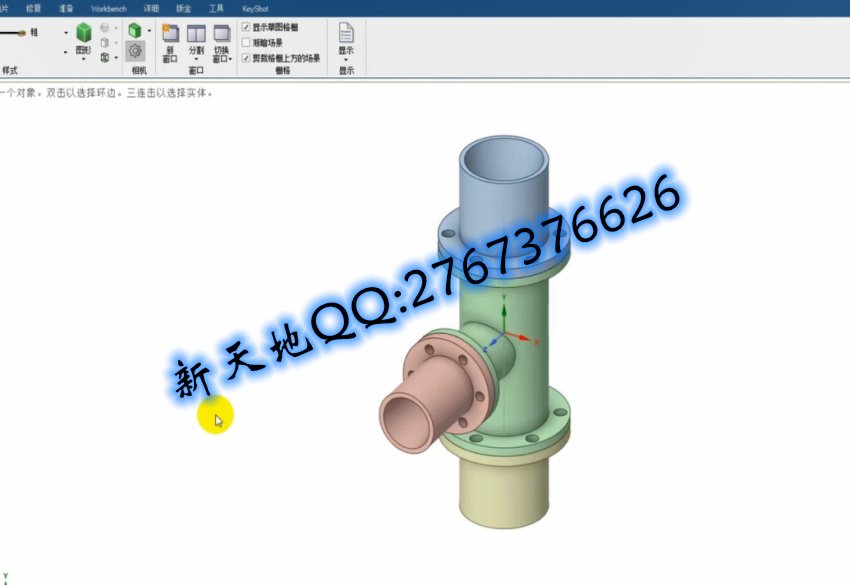Toggle the 显示草图栅格 checkbox
The image size is (850, 585).
(247, 28)
